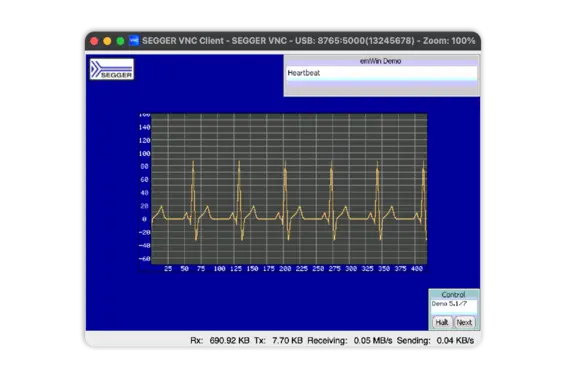Click the 400 x-axis label

(417, 269)
